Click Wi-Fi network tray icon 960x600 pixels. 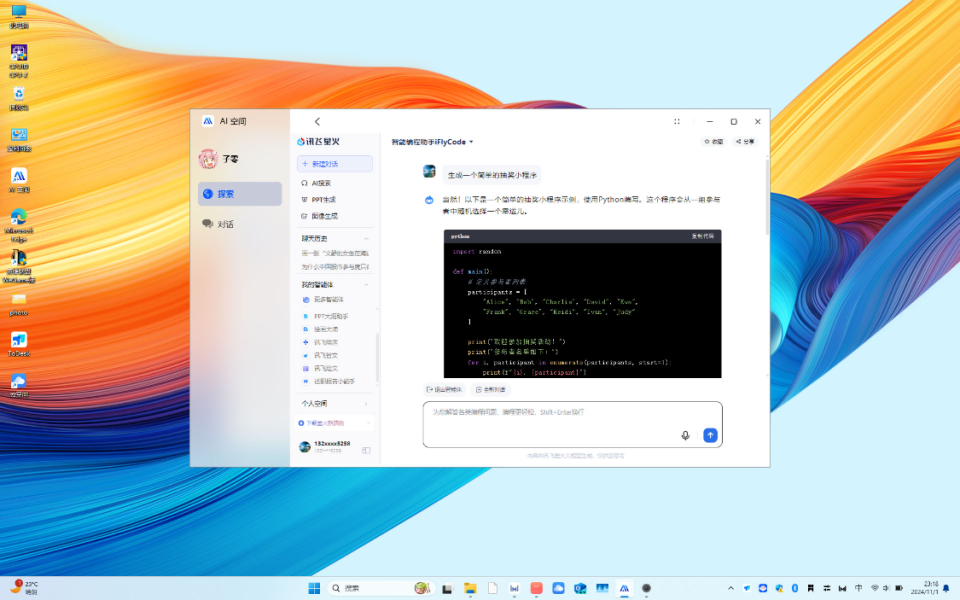(874, 588)
